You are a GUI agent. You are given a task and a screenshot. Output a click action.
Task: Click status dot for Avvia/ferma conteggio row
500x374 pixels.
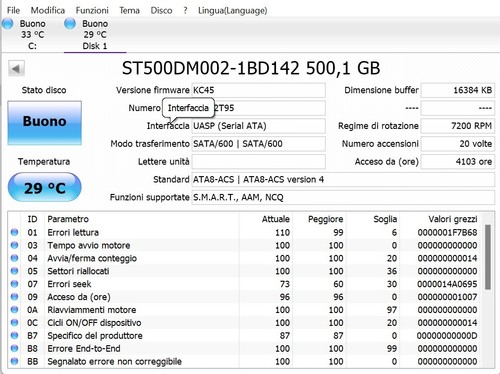click(x=14, y=258)
